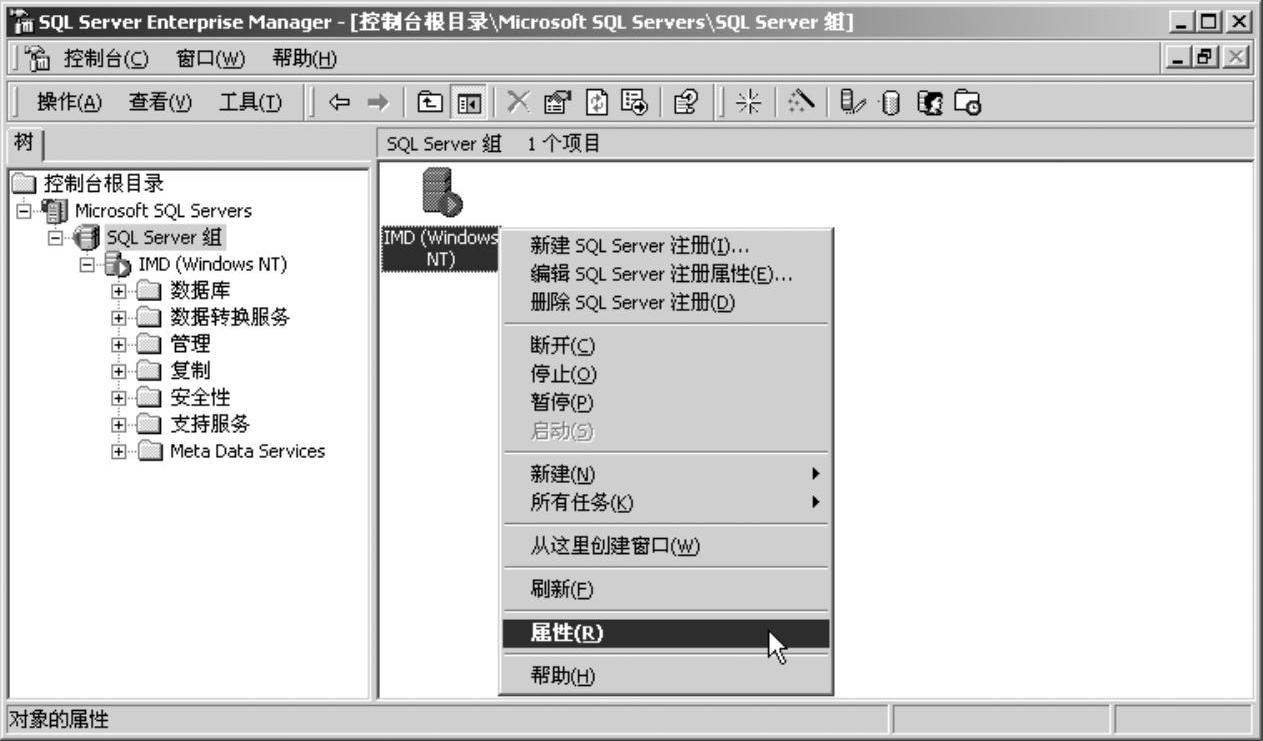Click the IMD (Windows NT) tree server icon

point(119,265)
